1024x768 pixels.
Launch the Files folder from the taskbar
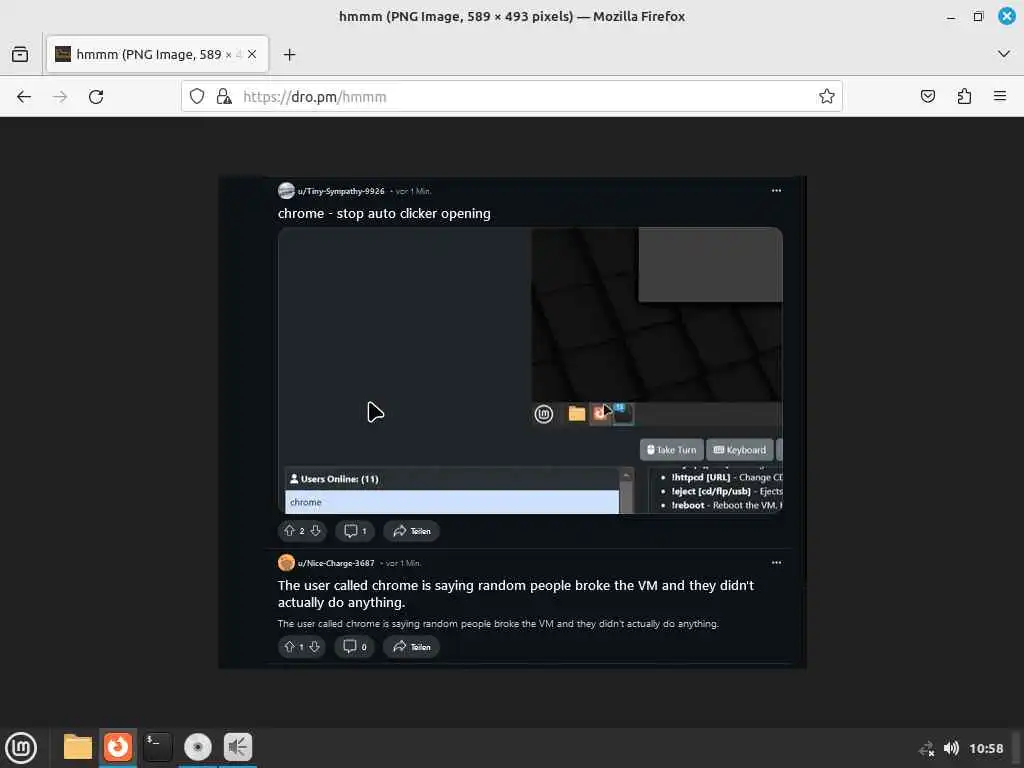(x=78, y=747)
